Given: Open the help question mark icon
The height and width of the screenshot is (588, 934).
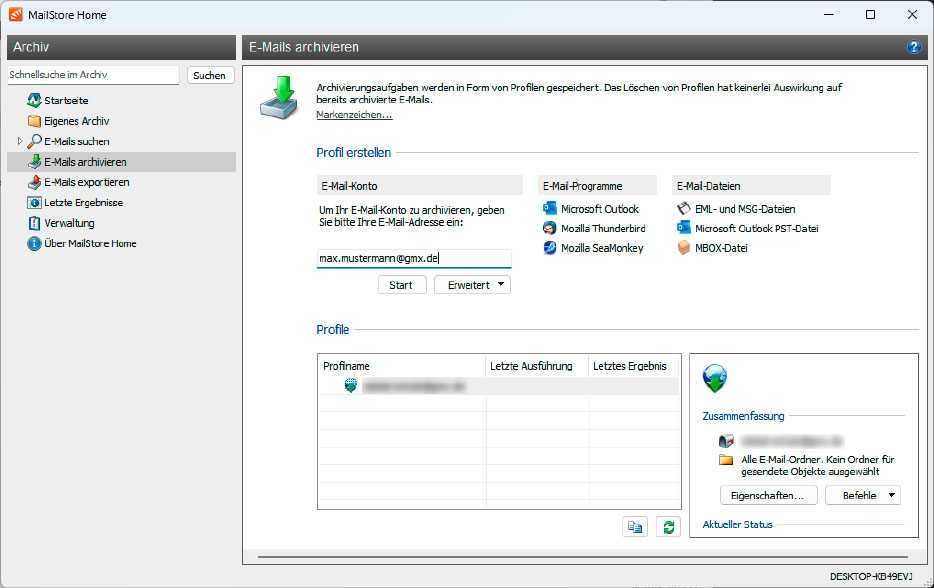Looking at the screenshot, I should (914, 47).
